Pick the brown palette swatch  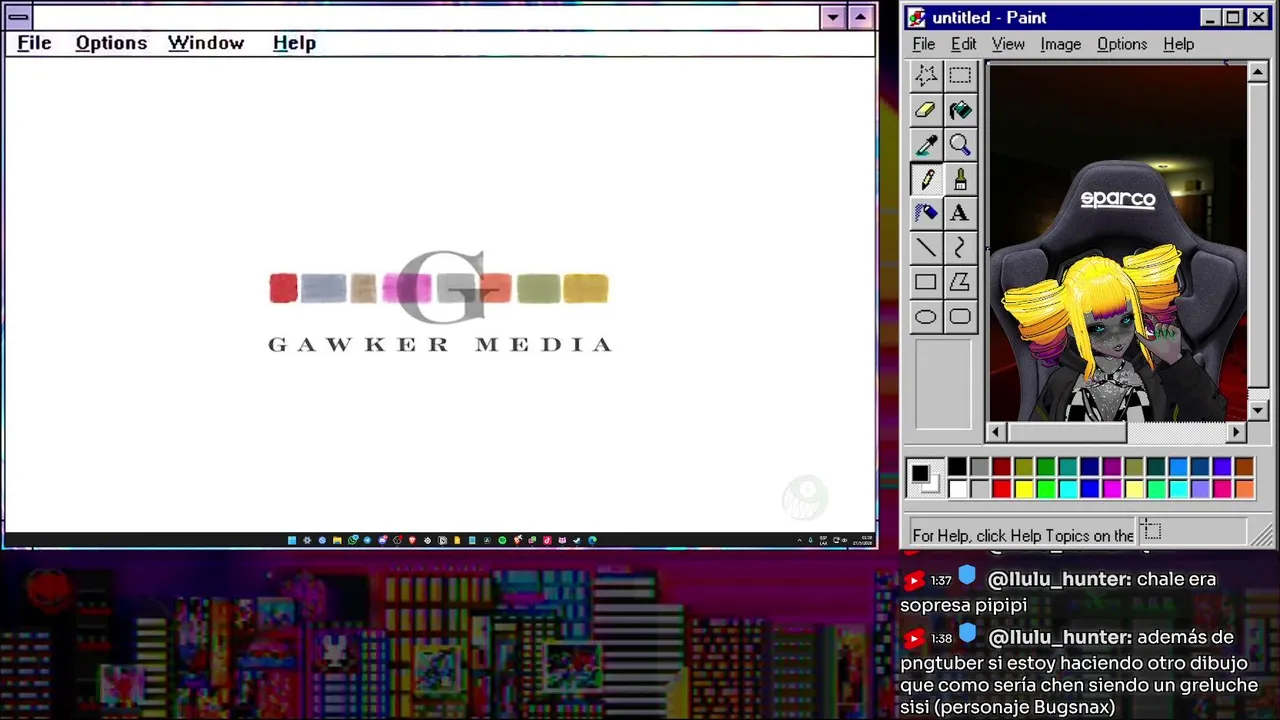coord(1244,466)
